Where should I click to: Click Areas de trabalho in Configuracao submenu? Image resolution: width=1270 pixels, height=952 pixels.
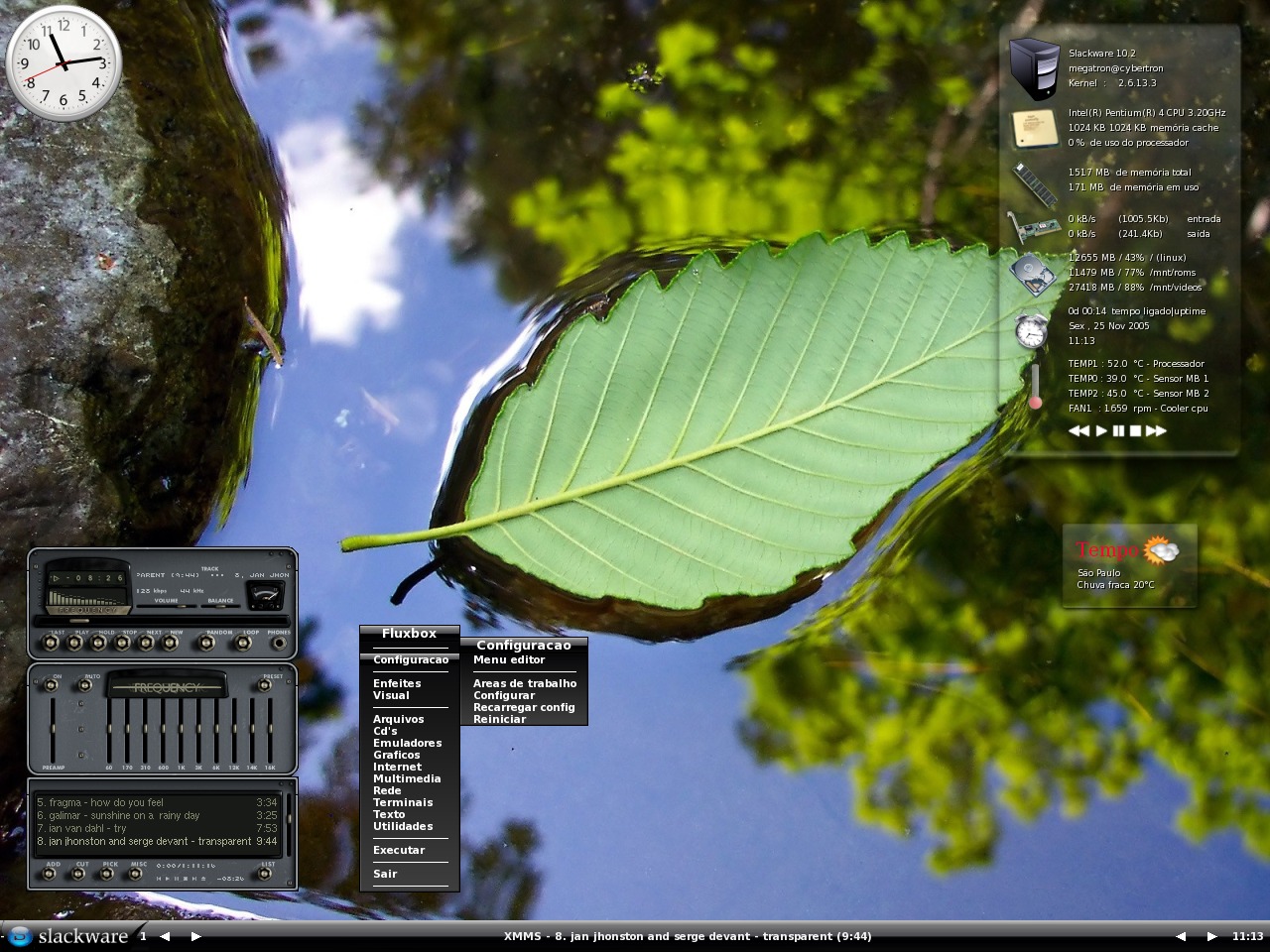click(x=525, y=683)
